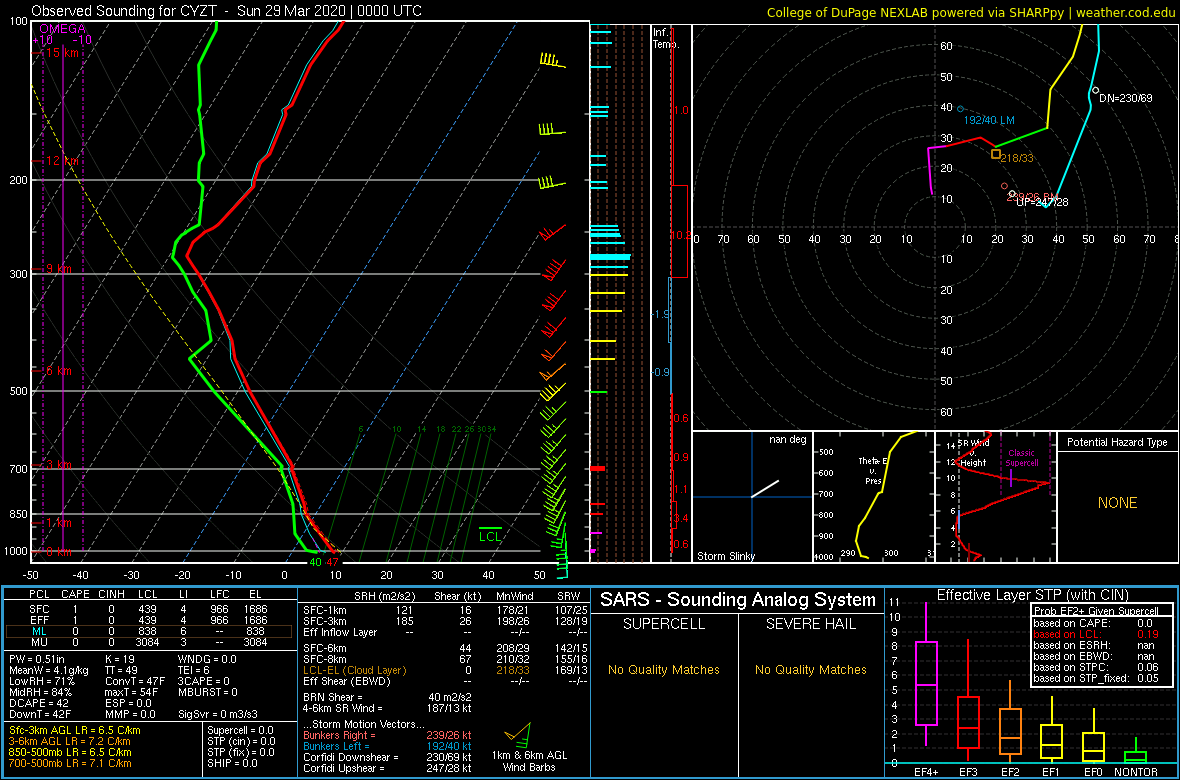This screenshot has width=1180, height=780.
Task: Click the 'Potential Hazard Type' header
Action: [x=1117, y=442]
